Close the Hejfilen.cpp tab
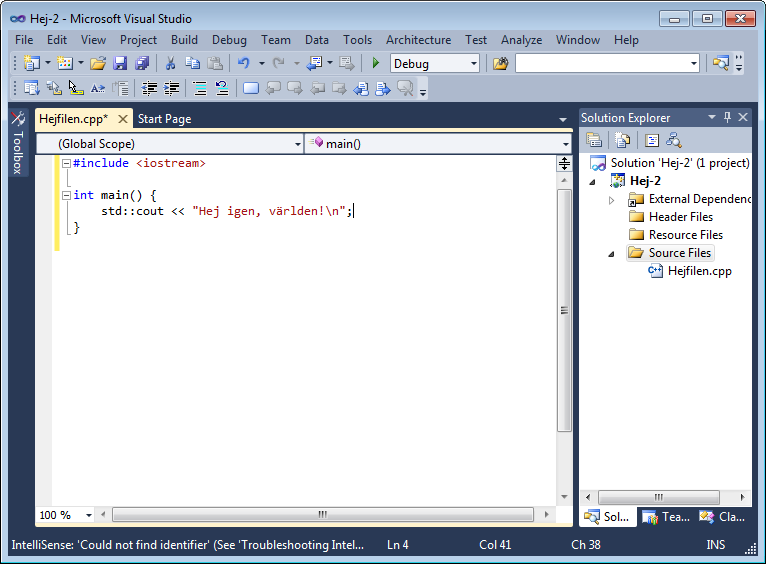 click(x=123, y=119)
